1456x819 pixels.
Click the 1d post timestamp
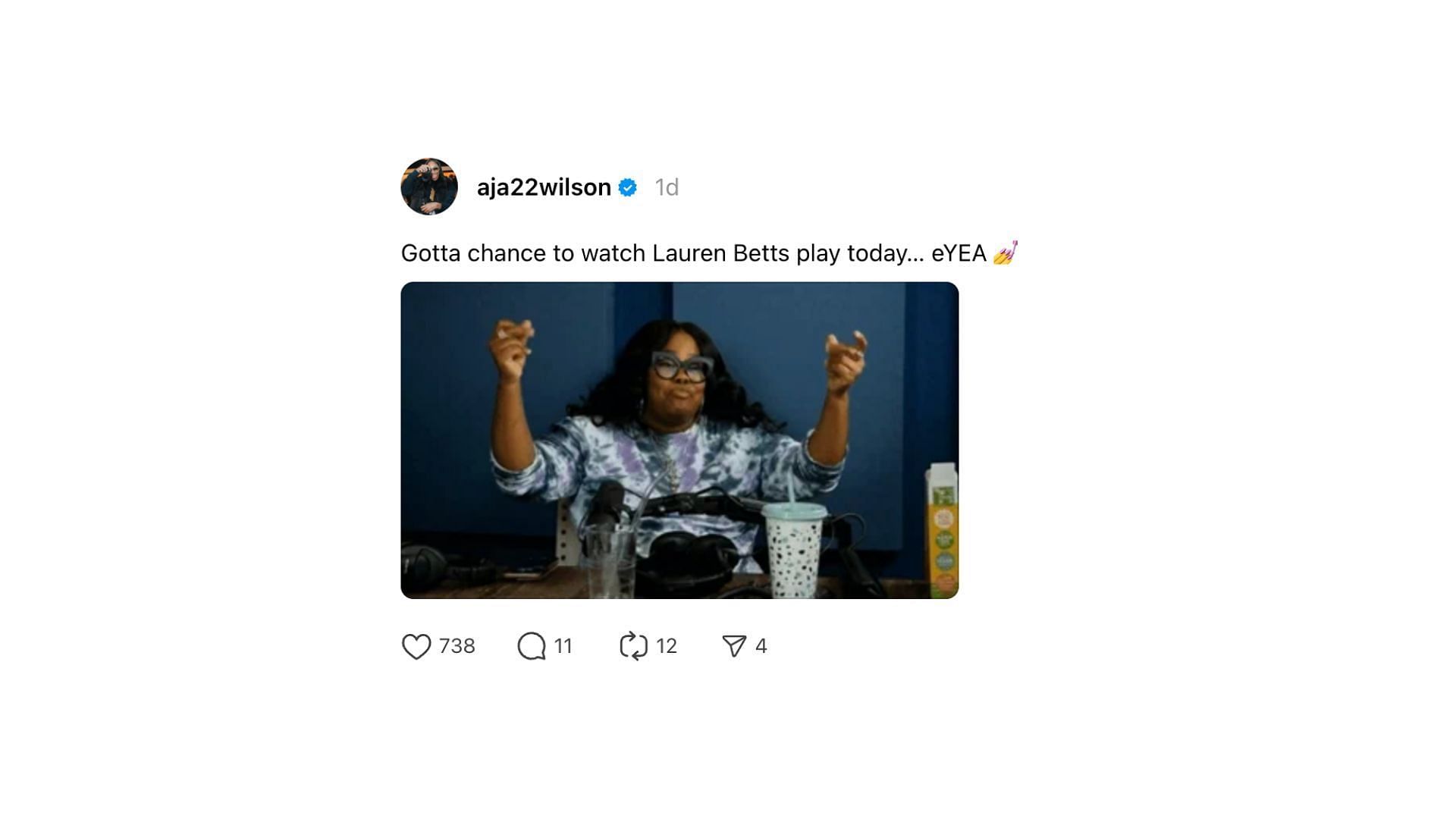point(667,187)
